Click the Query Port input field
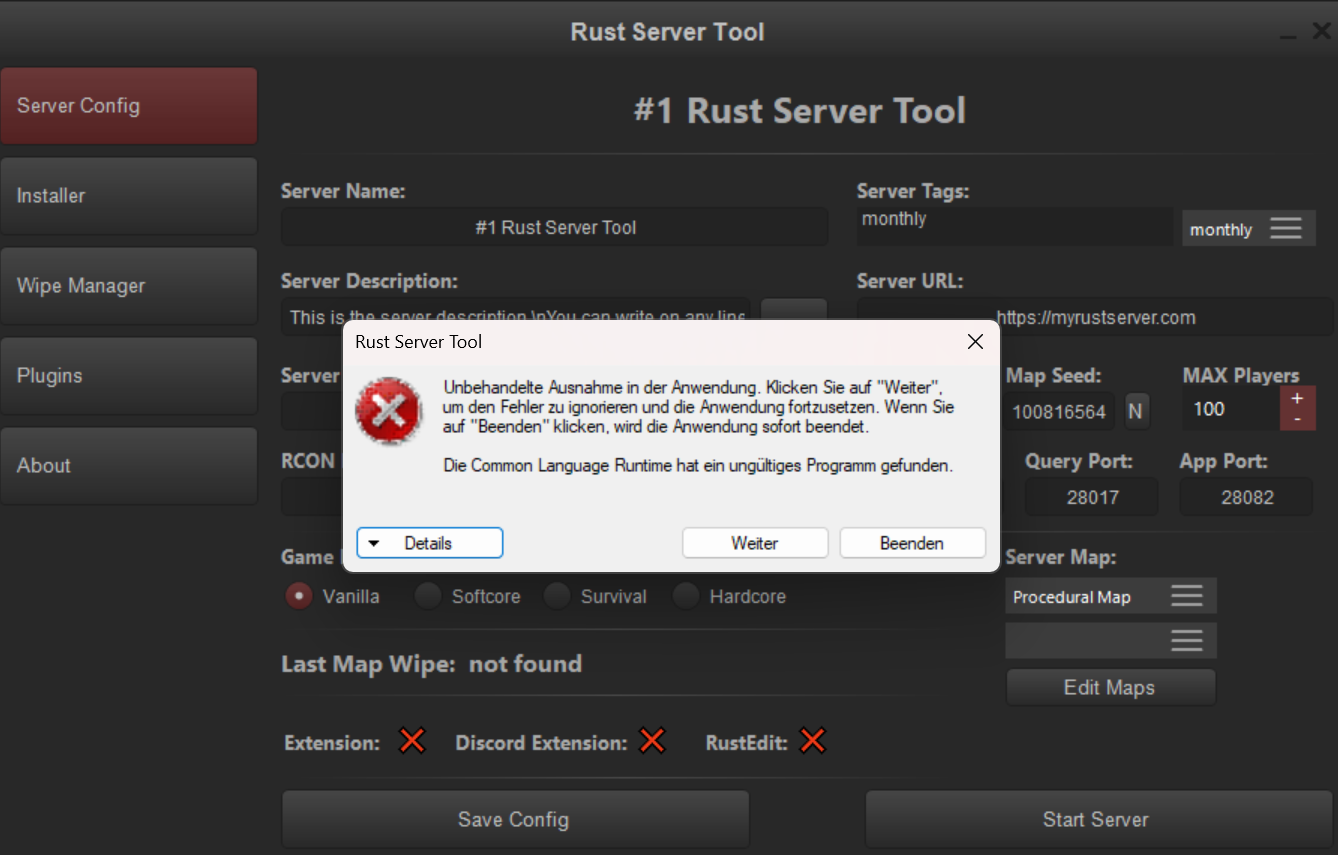 pyautogui.click(x=1092, y=497)
